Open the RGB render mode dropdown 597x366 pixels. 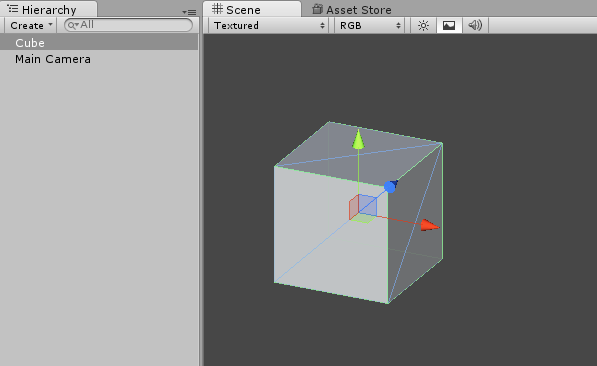[369, 26]
